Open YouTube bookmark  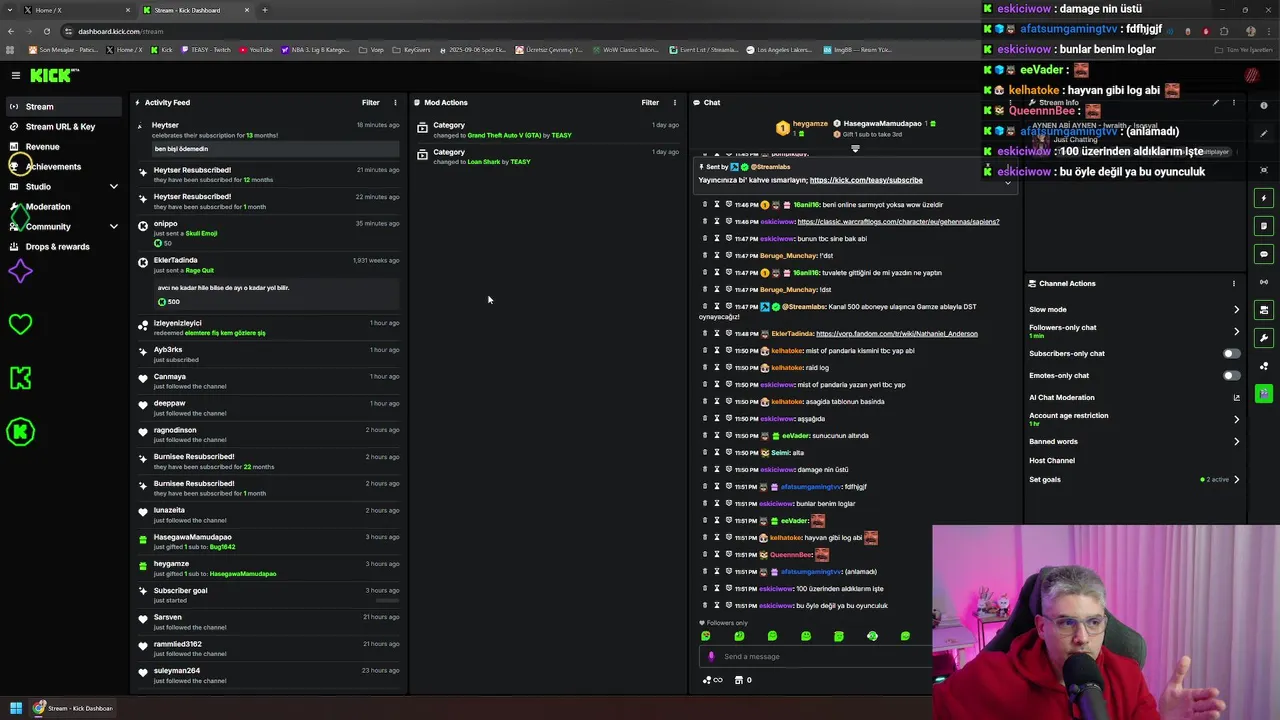click(256, 49)
